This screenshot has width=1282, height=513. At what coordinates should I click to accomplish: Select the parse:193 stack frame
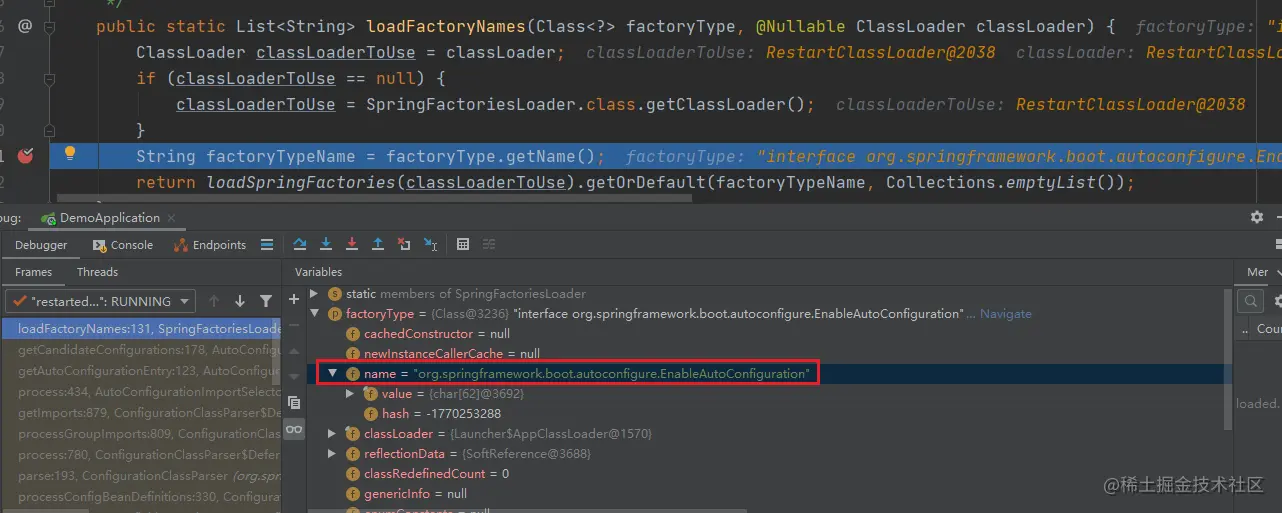(141, 476)
